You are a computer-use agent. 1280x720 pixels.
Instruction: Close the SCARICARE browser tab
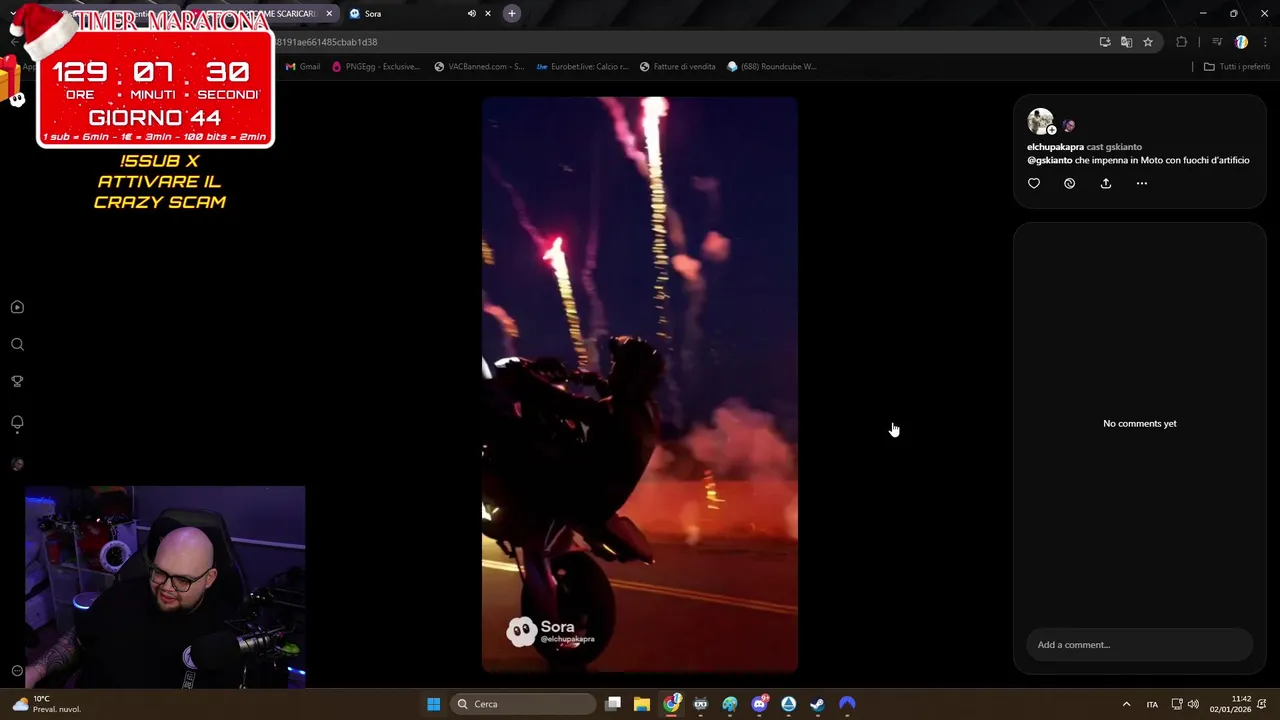pyautogui.click(x=328, y=14)
